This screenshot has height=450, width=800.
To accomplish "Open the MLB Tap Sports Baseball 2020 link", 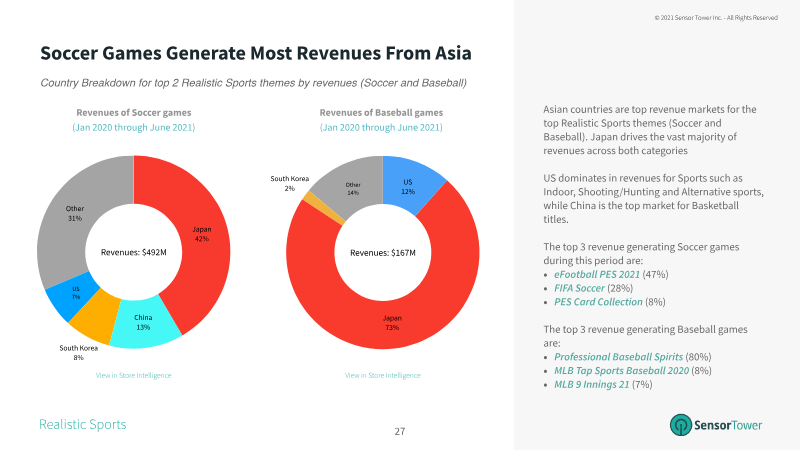I will tap(621, 371).
